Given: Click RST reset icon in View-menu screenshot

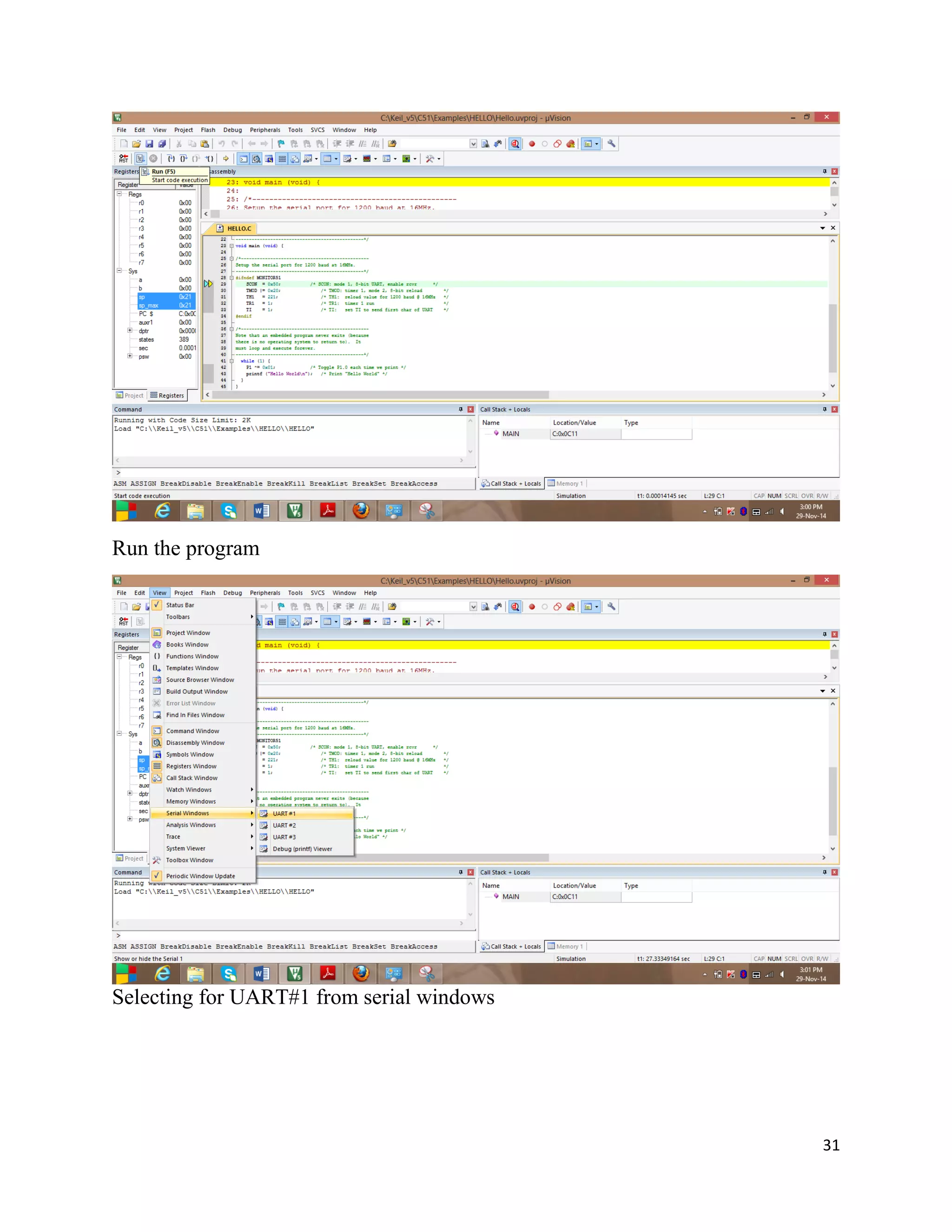Looking at the screenshot, I should point(124,622).
